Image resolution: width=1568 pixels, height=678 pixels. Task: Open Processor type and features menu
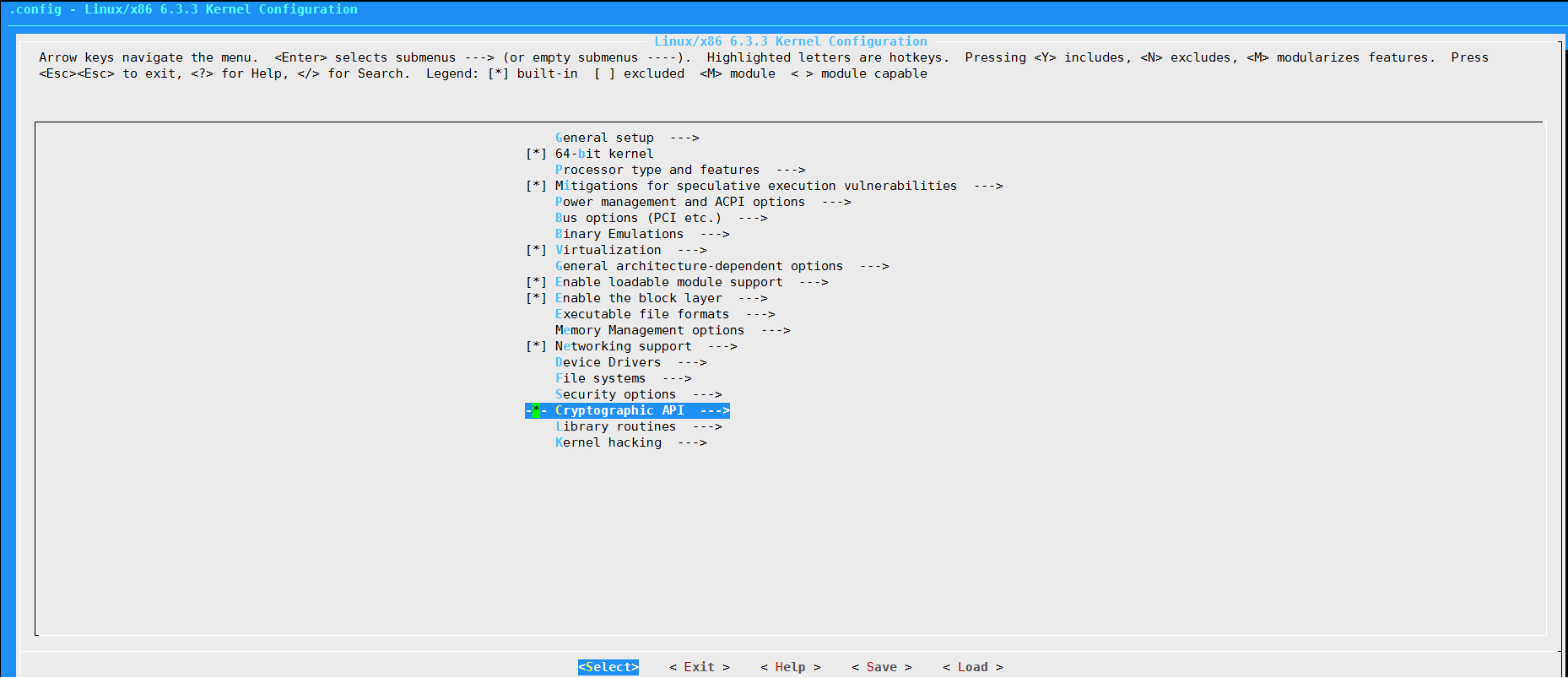coord(657,170)
